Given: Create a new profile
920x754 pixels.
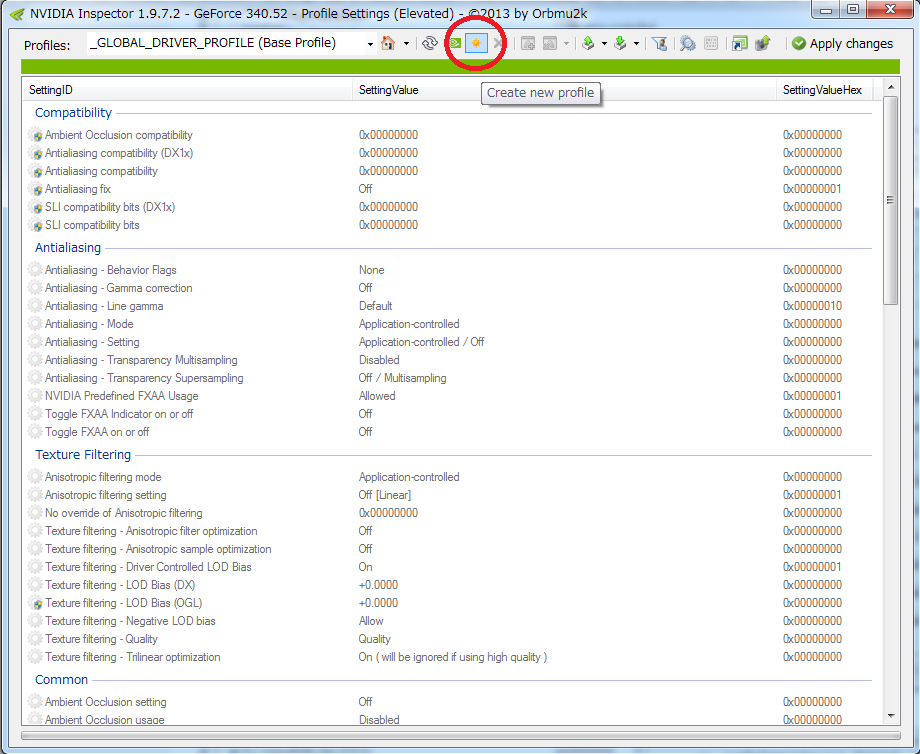Looking at the screenshot, I should click(476, 43).
